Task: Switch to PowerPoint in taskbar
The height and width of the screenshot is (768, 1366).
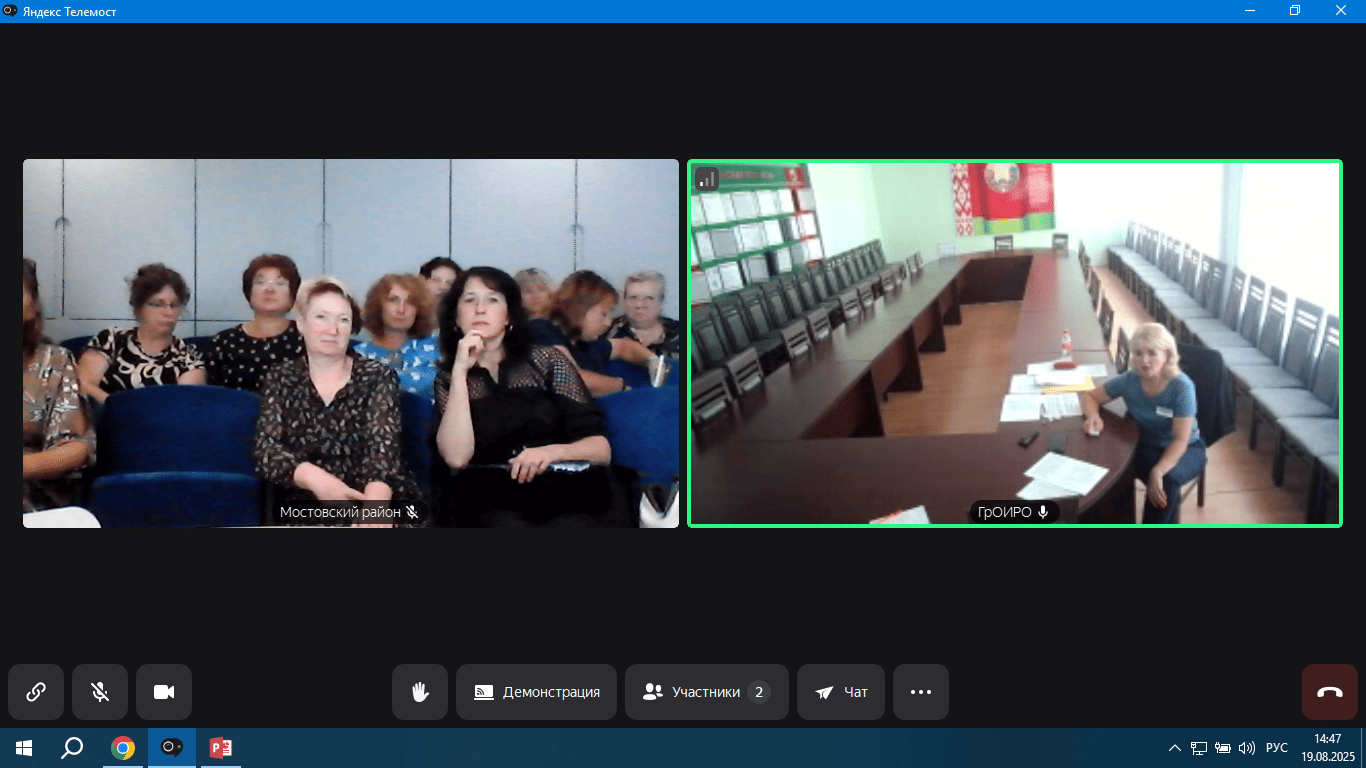Action: pyautogui.click(x=220, y=748)
